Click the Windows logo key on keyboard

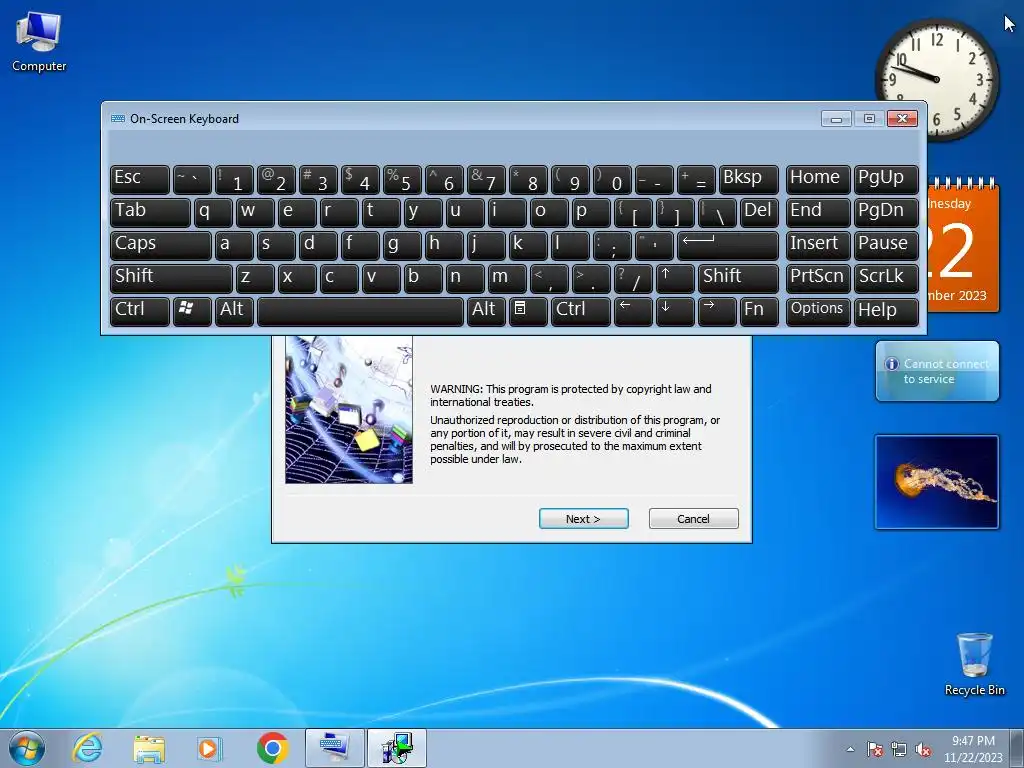[192, 310]
